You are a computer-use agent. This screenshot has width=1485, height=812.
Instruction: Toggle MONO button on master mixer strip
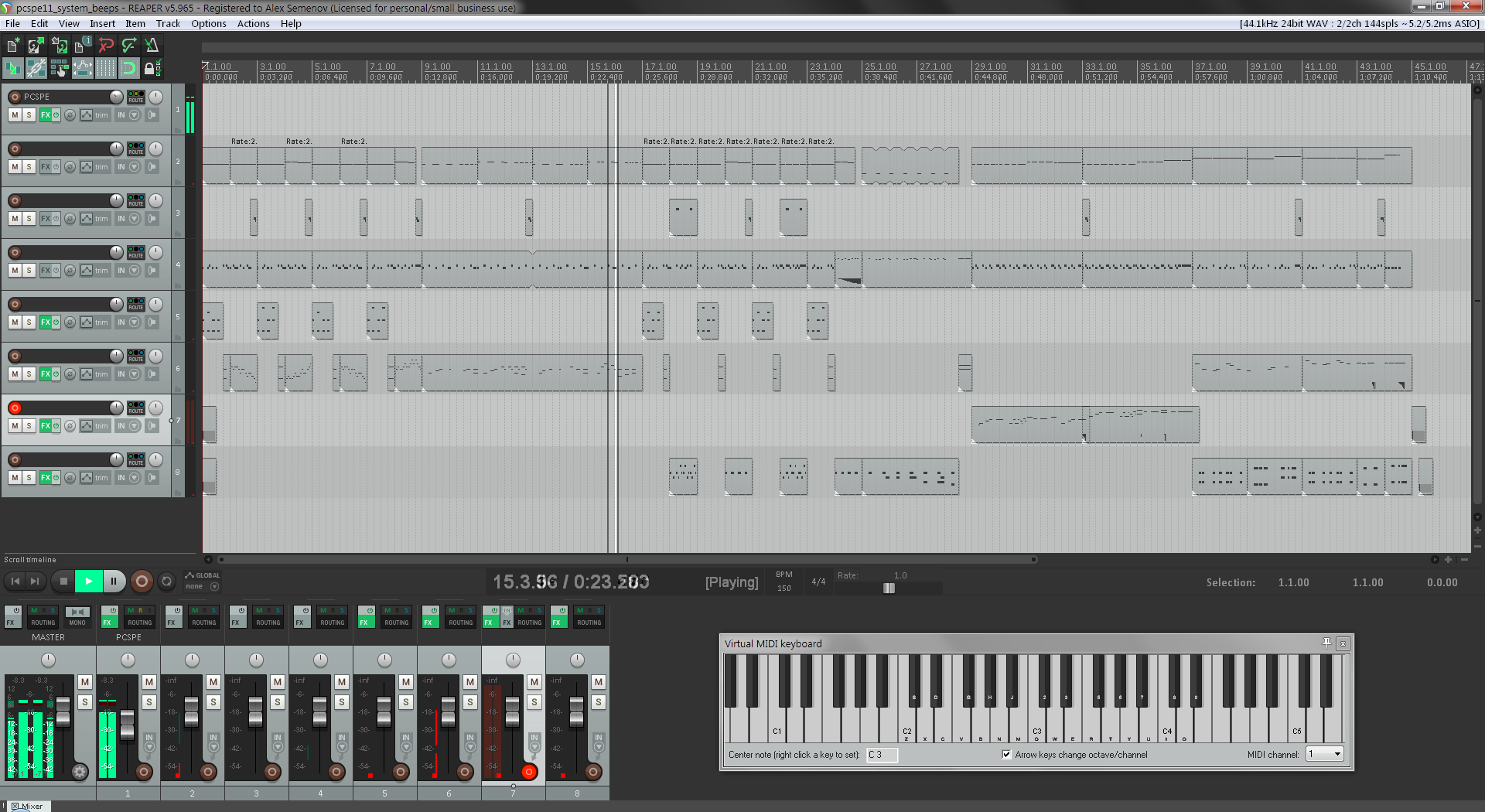pos(77,616)
